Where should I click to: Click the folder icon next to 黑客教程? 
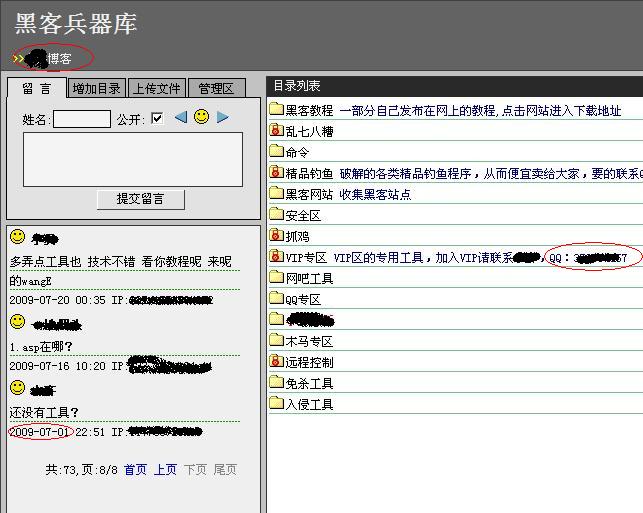coord(277,110)
